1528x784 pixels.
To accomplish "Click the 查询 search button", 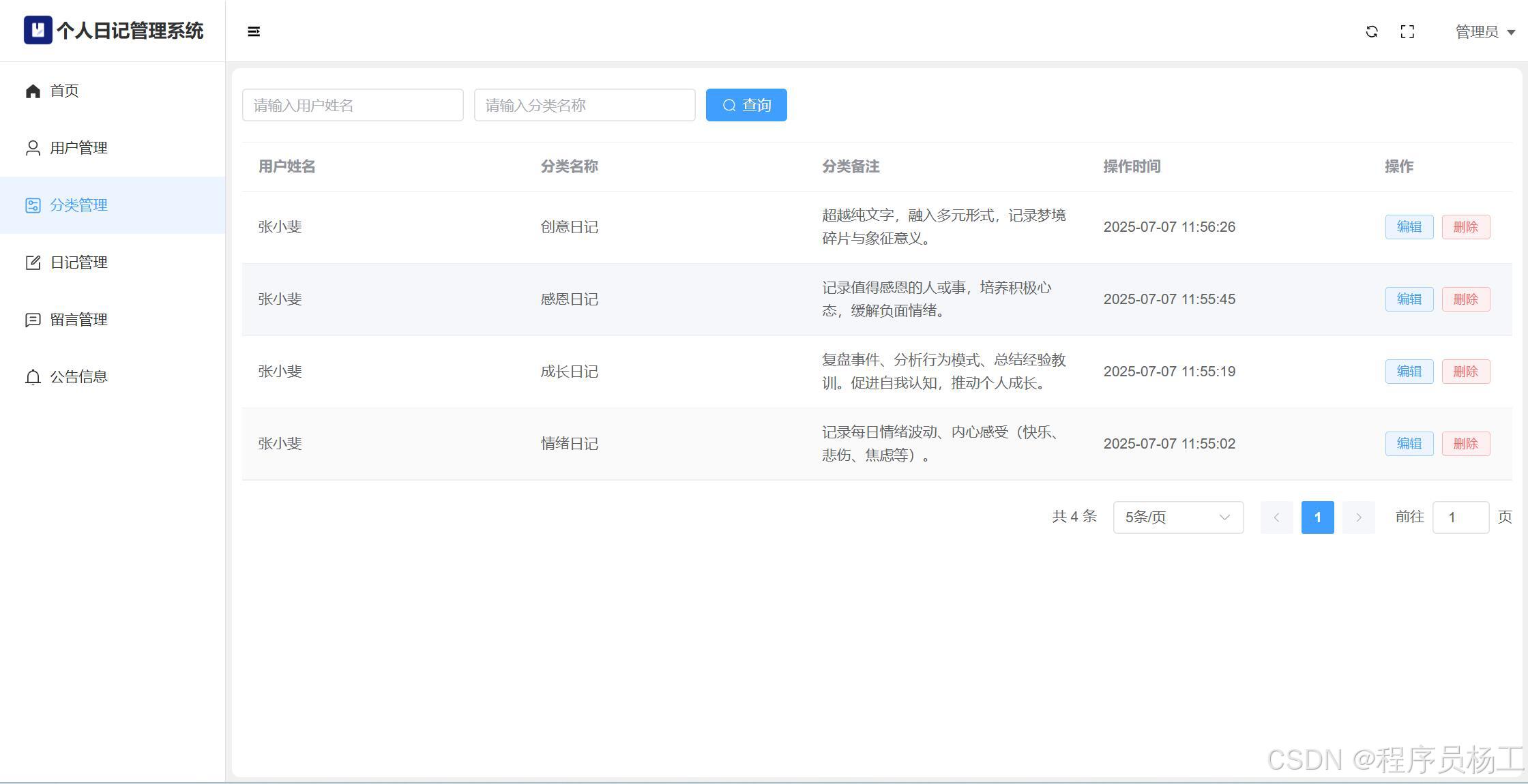I will pos(746,105).
